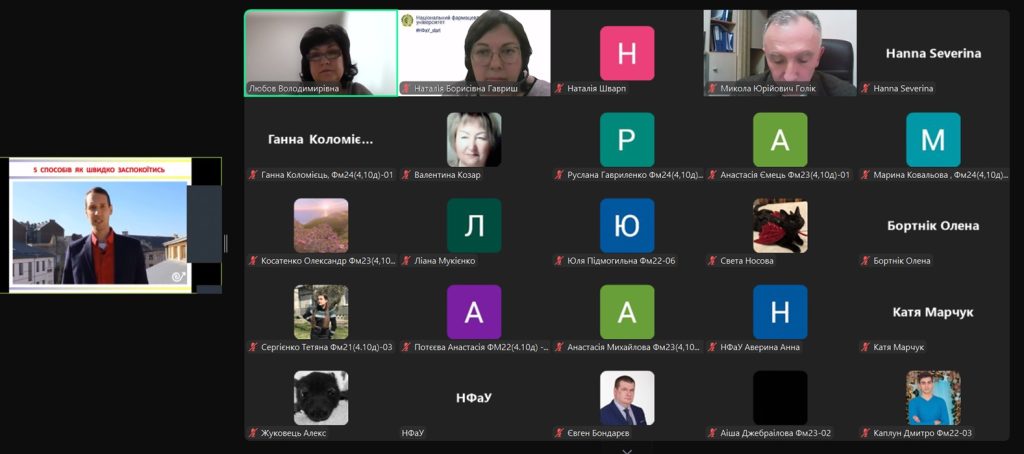Screen dimensions: 1024x454
Task: Select the pink 'Н' avatar of Наталія Шварп
Action: [x=627, y=53]
